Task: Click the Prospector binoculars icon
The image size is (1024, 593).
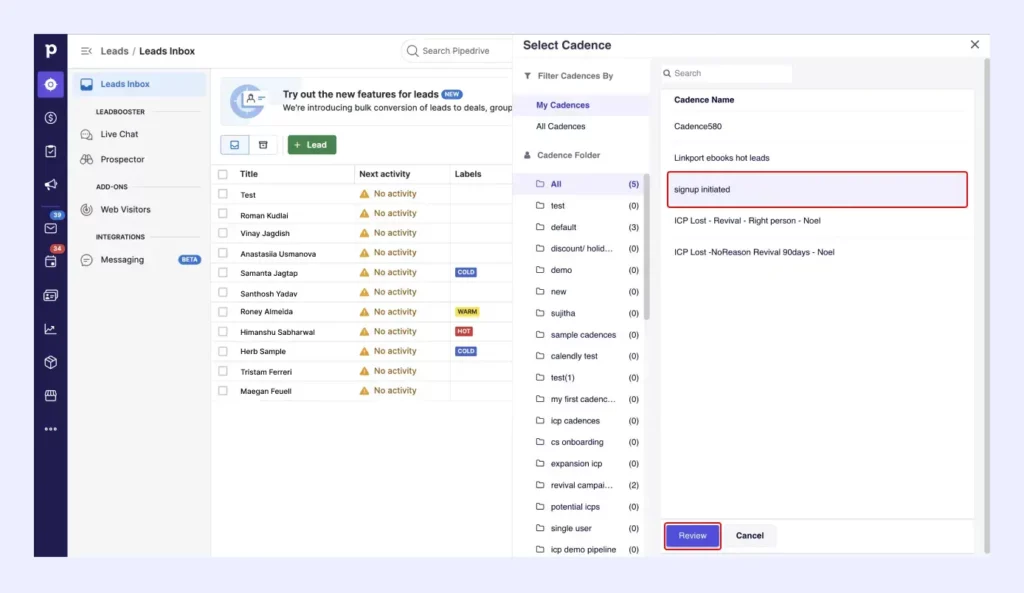Action: point(86,159)
